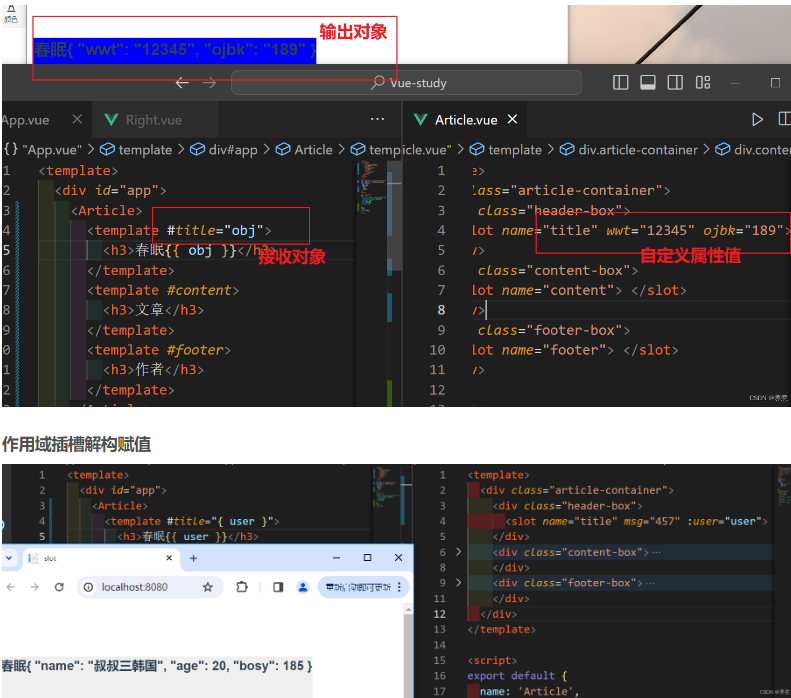
Task: Expand the collapsed footer-box div fold arrow
Action: 458,582
